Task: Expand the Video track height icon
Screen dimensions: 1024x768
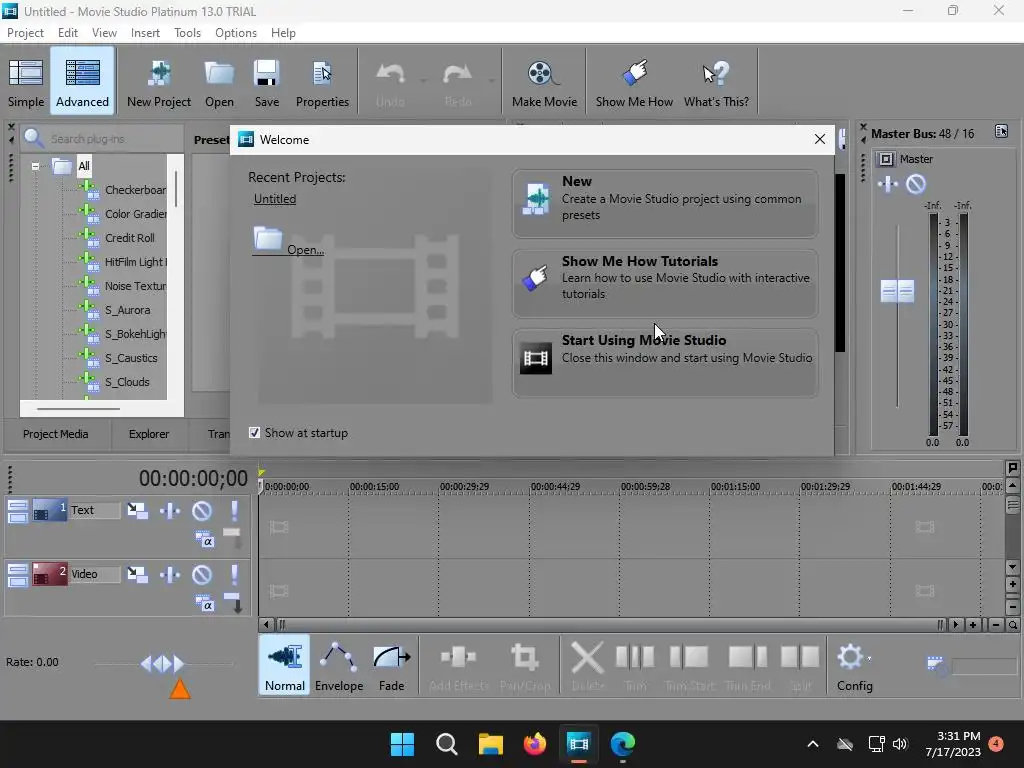Action: click(18, 575)
